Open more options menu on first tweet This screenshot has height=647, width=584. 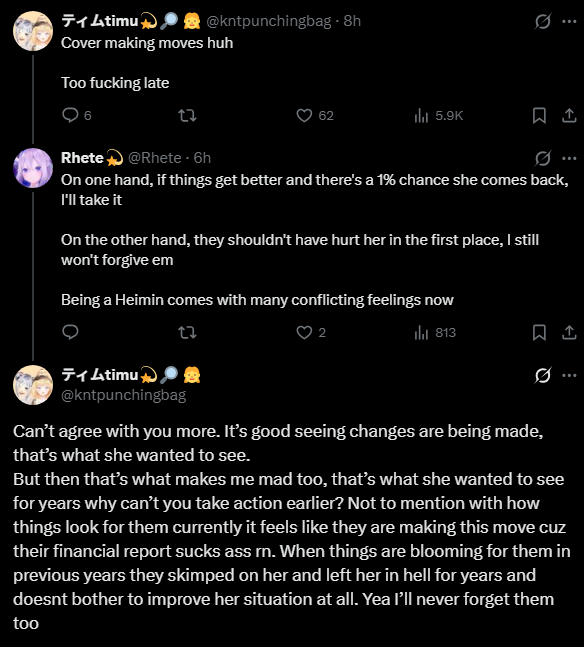(x=569, y=21)
